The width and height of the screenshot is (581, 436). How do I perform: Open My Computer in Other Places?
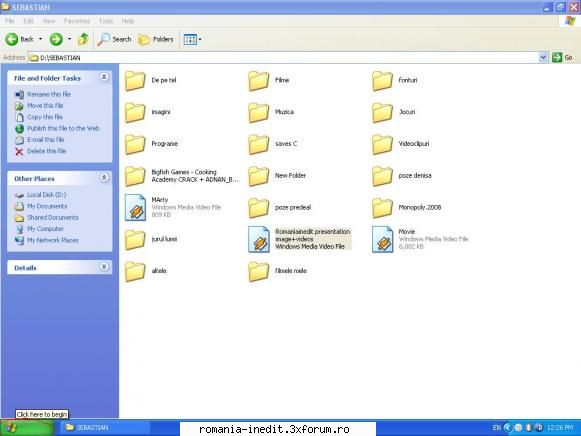(x=45, y=229)
